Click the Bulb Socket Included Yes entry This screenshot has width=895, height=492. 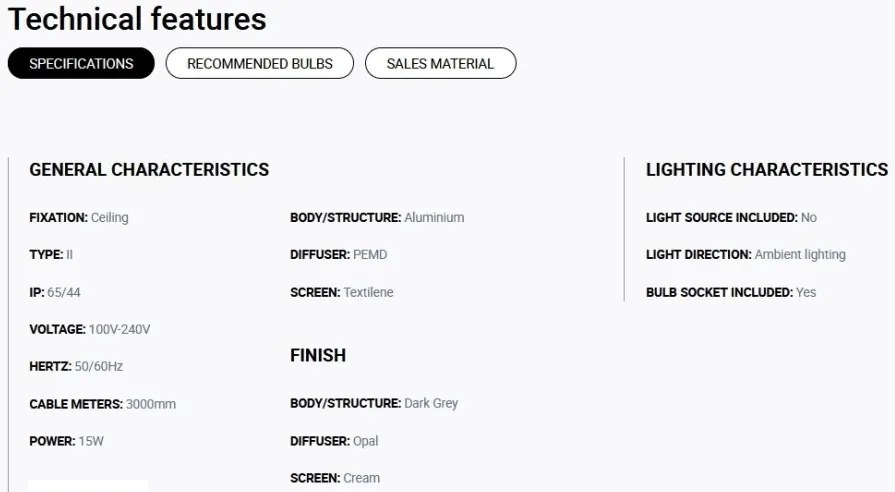731,292
